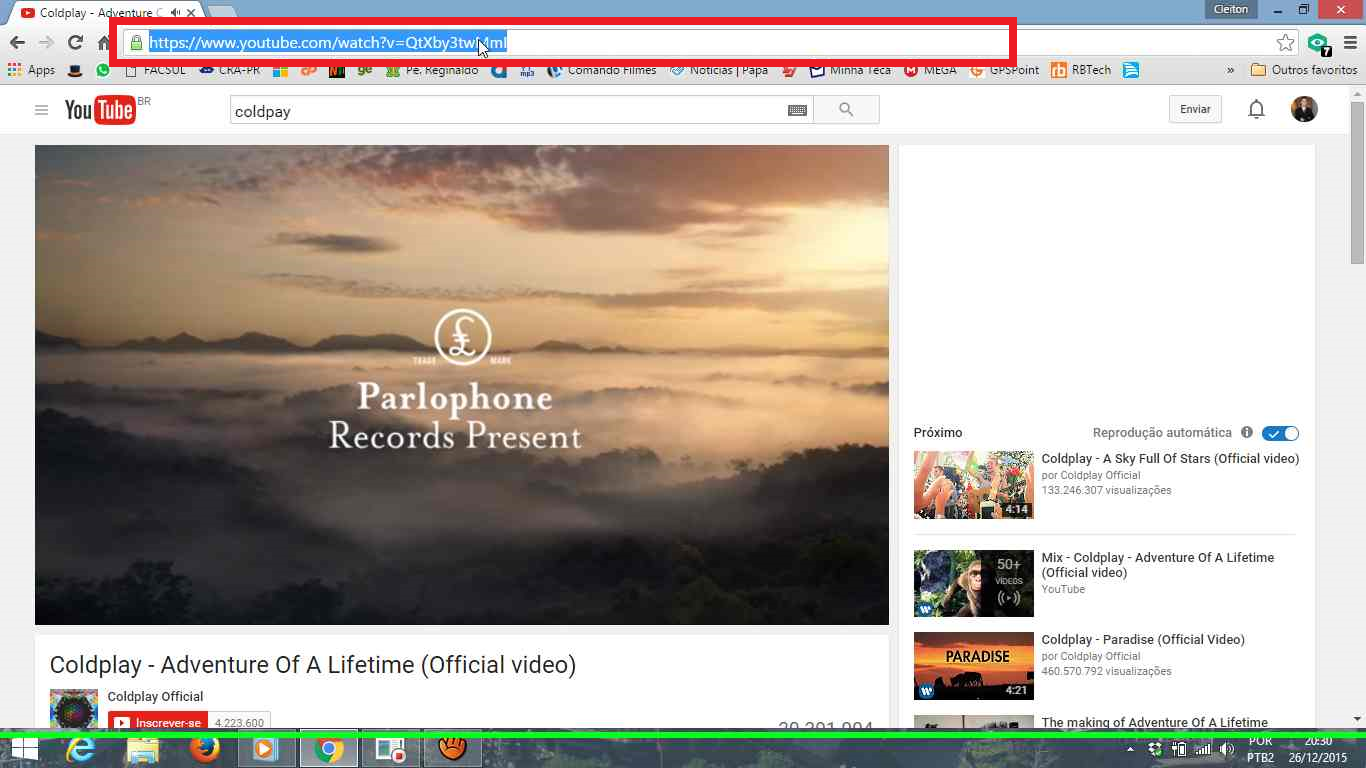Open the Pe. Reginaldo bookmark
This screenshot has height=768, width=1366.
coord(432,70)
